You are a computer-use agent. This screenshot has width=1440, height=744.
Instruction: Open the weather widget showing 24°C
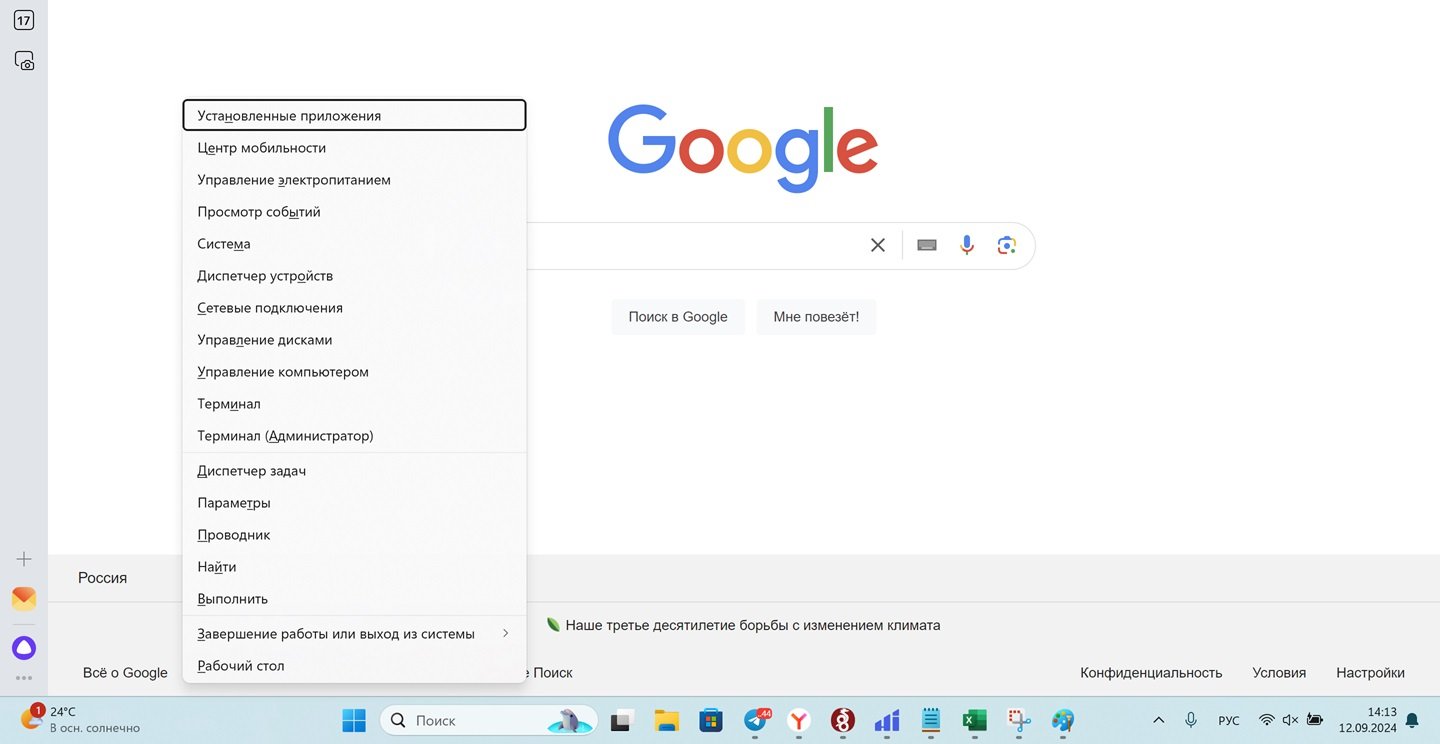pos(80,719)
